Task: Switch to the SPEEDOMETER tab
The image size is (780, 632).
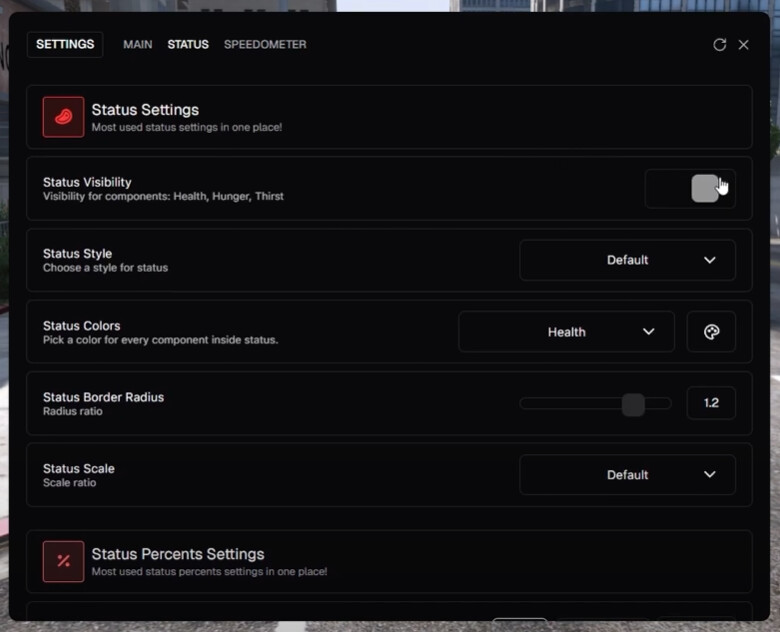Action: click(265, 44)
